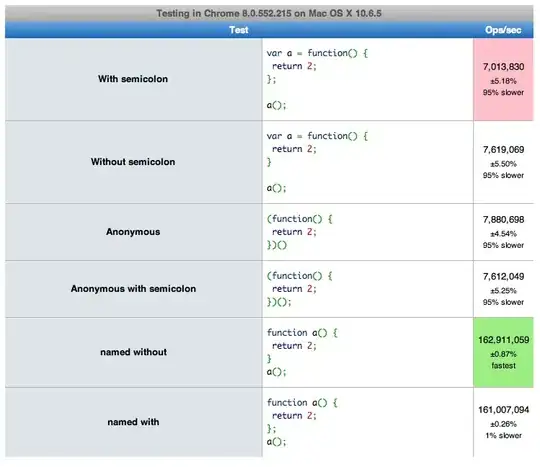Viewport: 540px width, 467px height.
Task: Click the Without semicolon code snippet
Action: (x=317, y=162)
